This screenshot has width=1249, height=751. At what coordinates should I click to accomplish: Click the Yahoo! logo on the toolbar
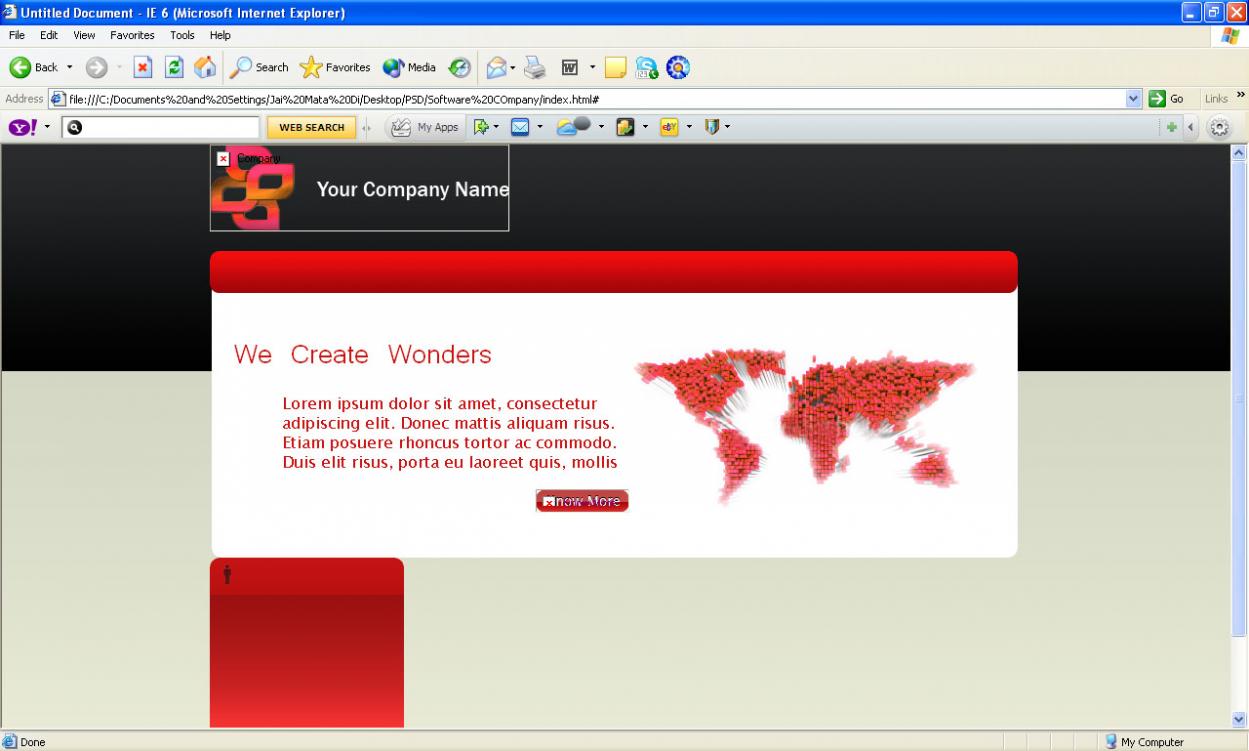(23, 127)
